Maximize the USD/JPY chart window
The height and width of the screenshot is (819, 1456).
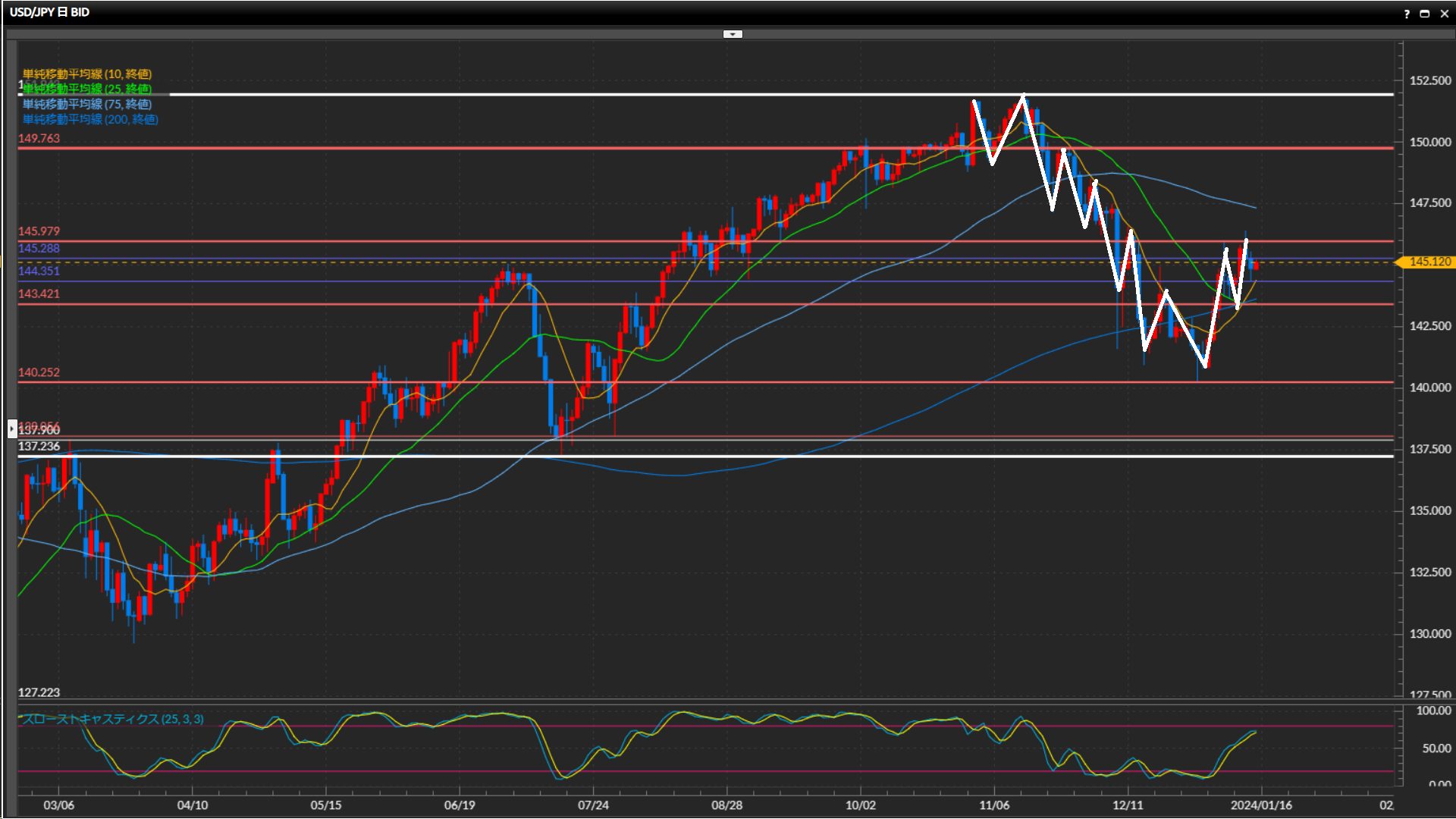tap(1424, 14)
